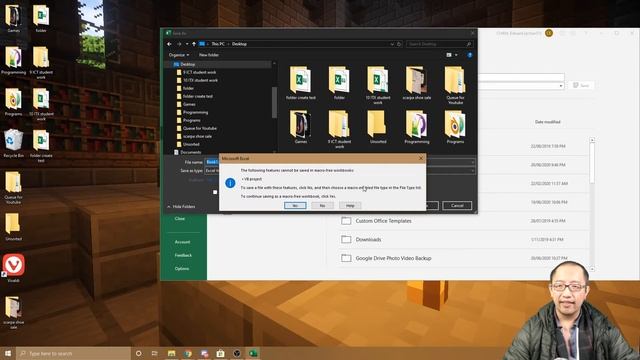Click the taskbar search box
Image resolution: width=640 pixels, height=360 pixels.
[x=73, y=353]
